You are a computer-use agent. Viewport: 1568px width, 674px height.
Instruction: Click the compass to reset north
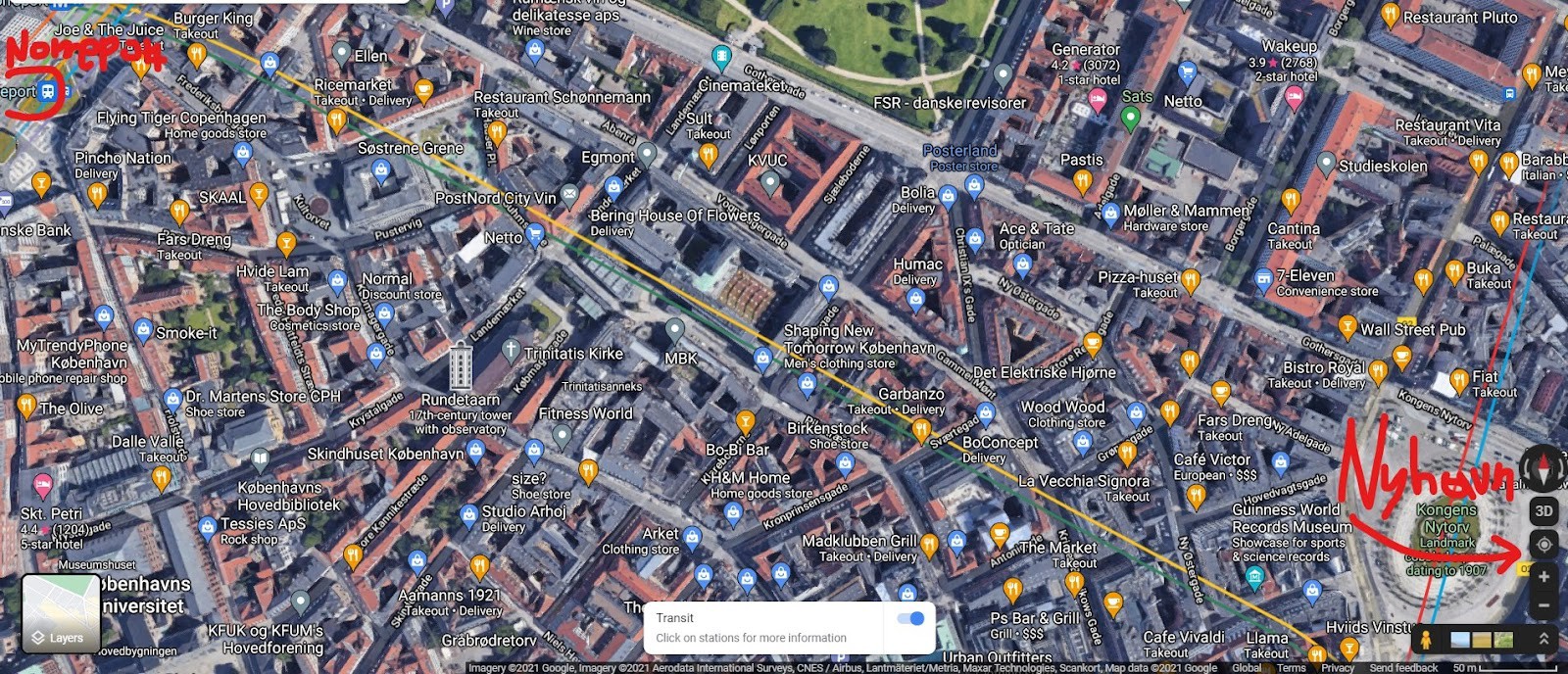1542,468
